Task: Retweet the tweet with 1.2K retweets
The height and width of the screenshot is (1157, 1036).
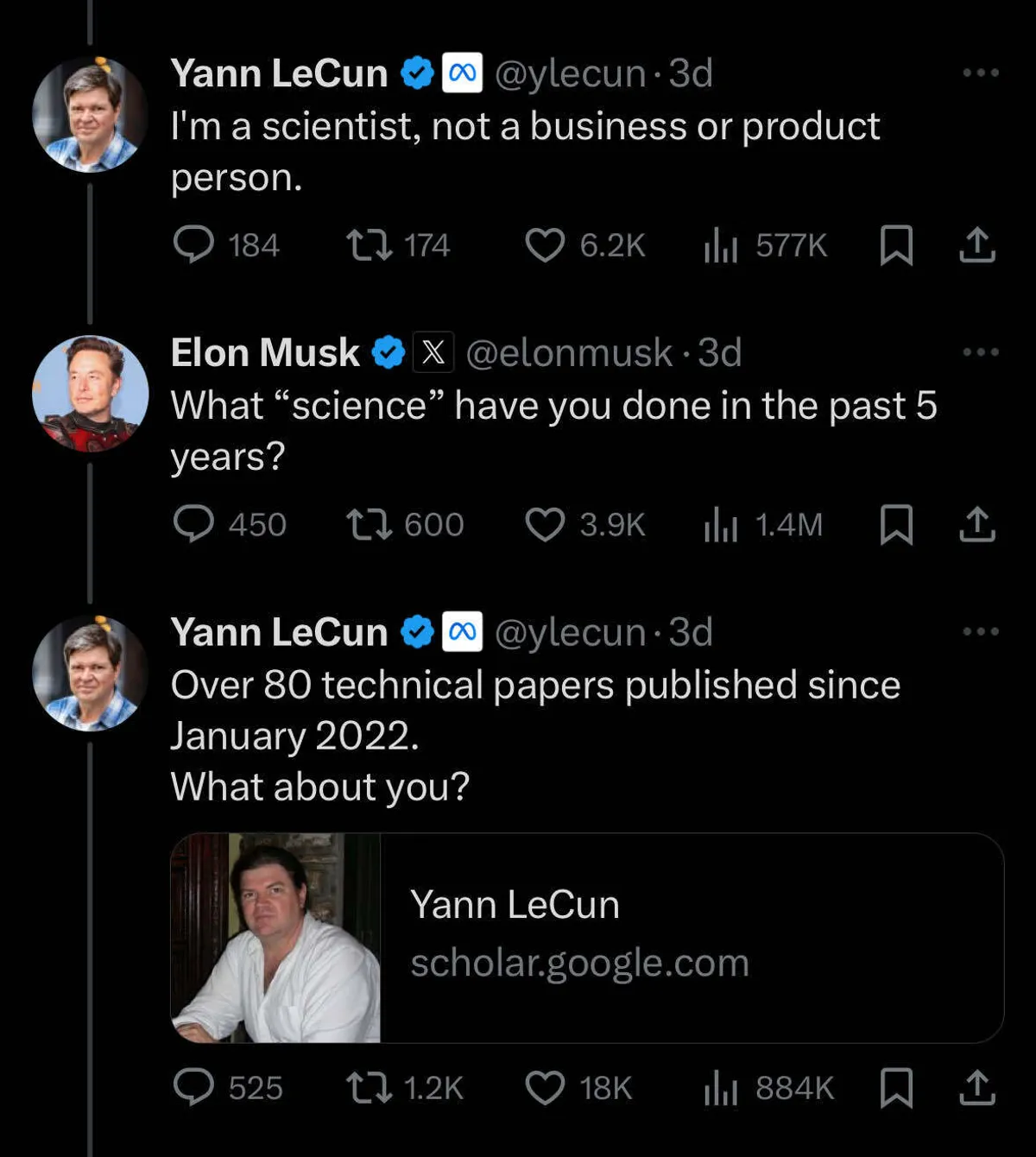Action: 370,1087
